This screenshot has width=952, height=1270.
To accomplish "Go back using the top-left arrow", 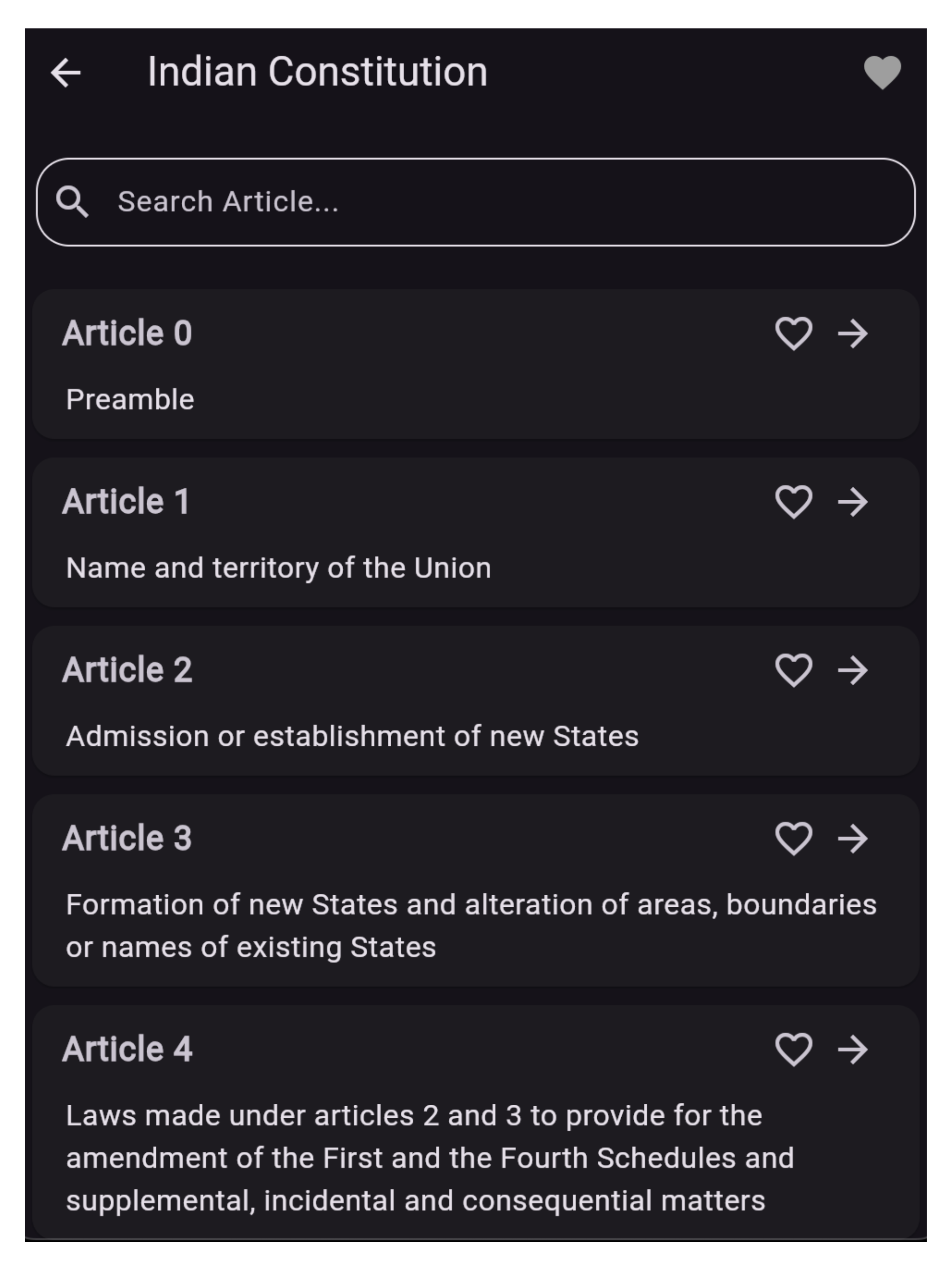I will 65,73.
